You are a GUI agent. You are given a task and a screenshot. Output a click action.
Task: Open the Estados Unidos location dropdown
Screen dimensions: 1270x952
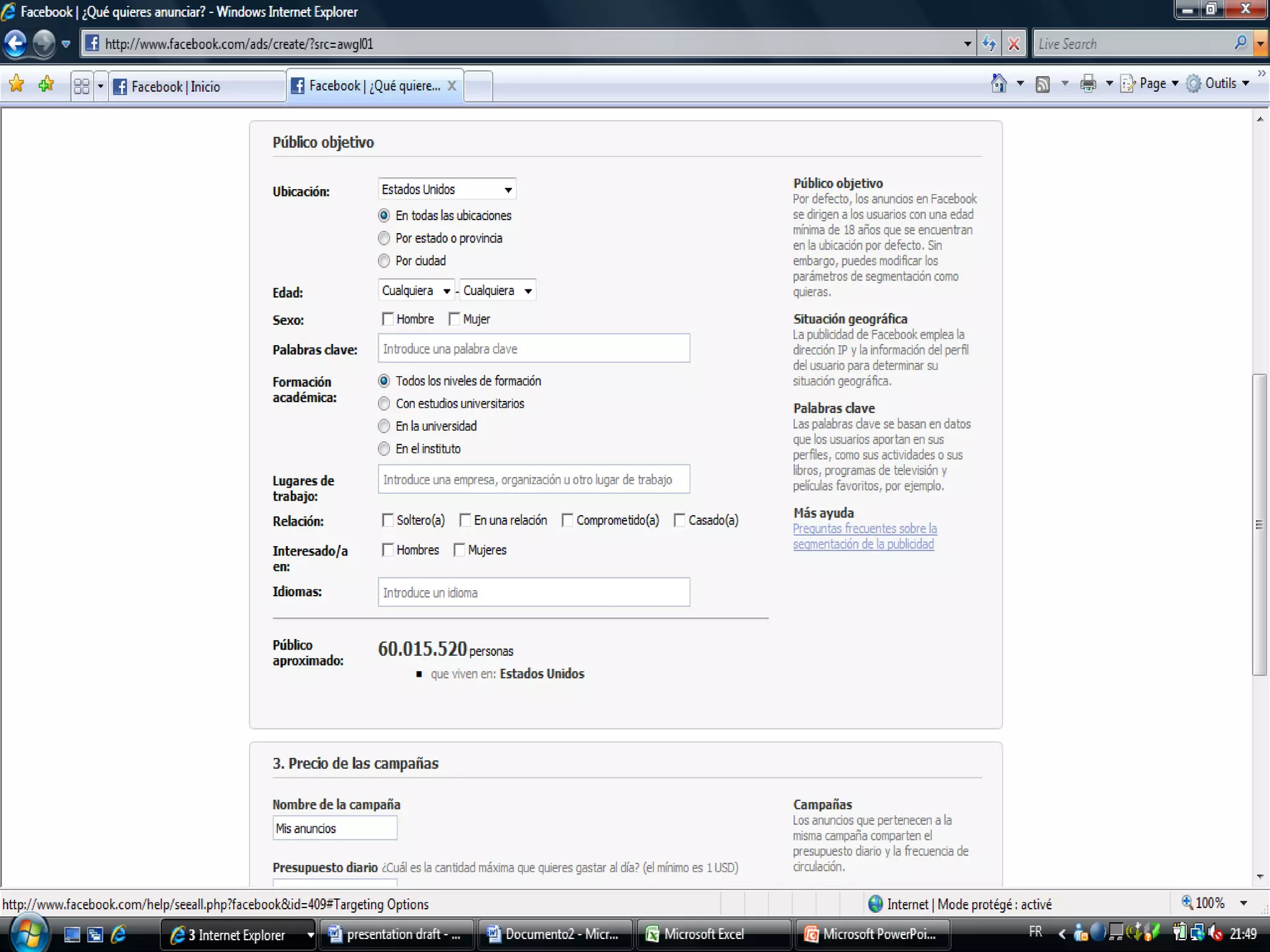[446, 190]
